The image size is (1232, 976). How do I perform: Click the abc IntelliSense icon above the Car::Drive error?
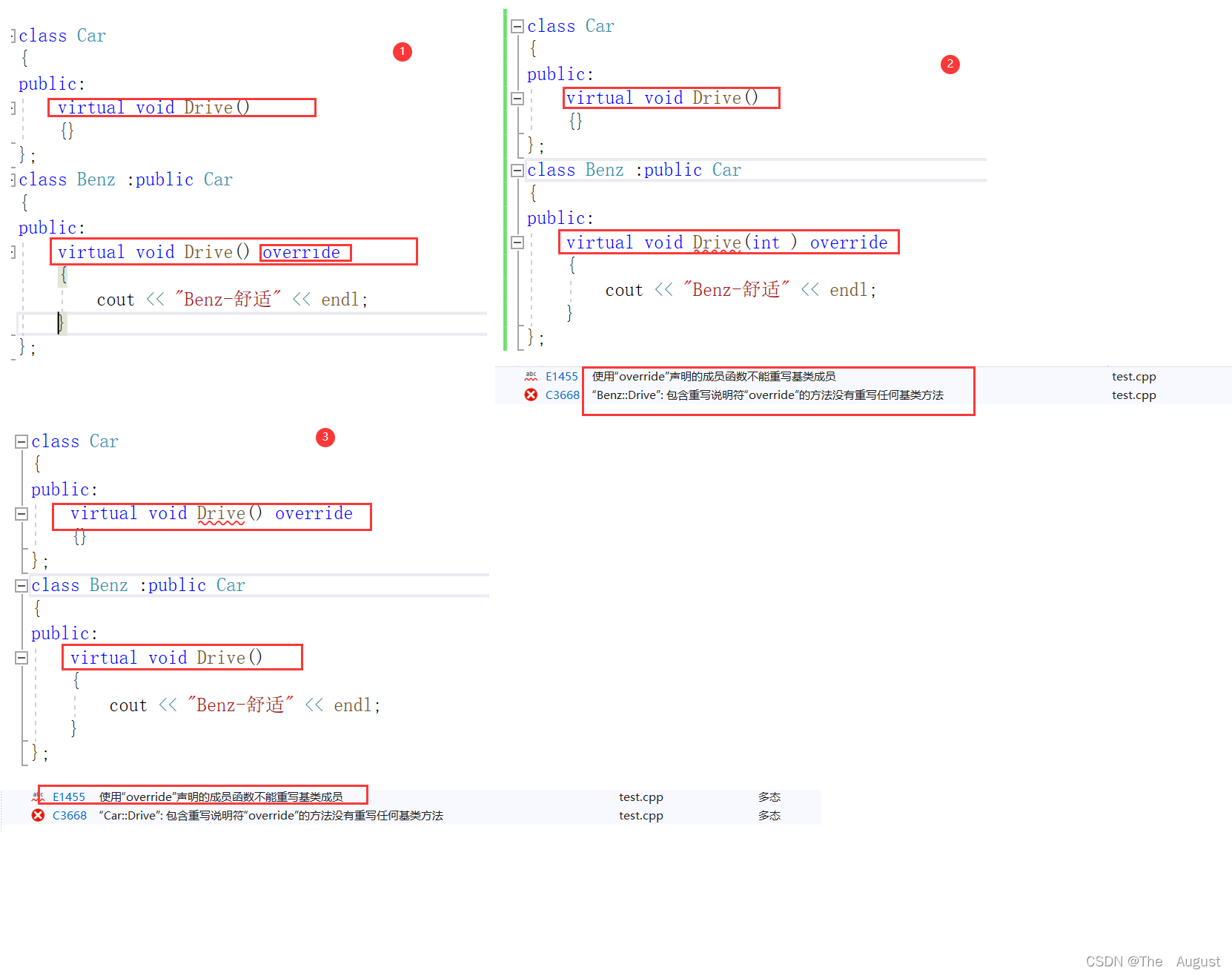38,797
